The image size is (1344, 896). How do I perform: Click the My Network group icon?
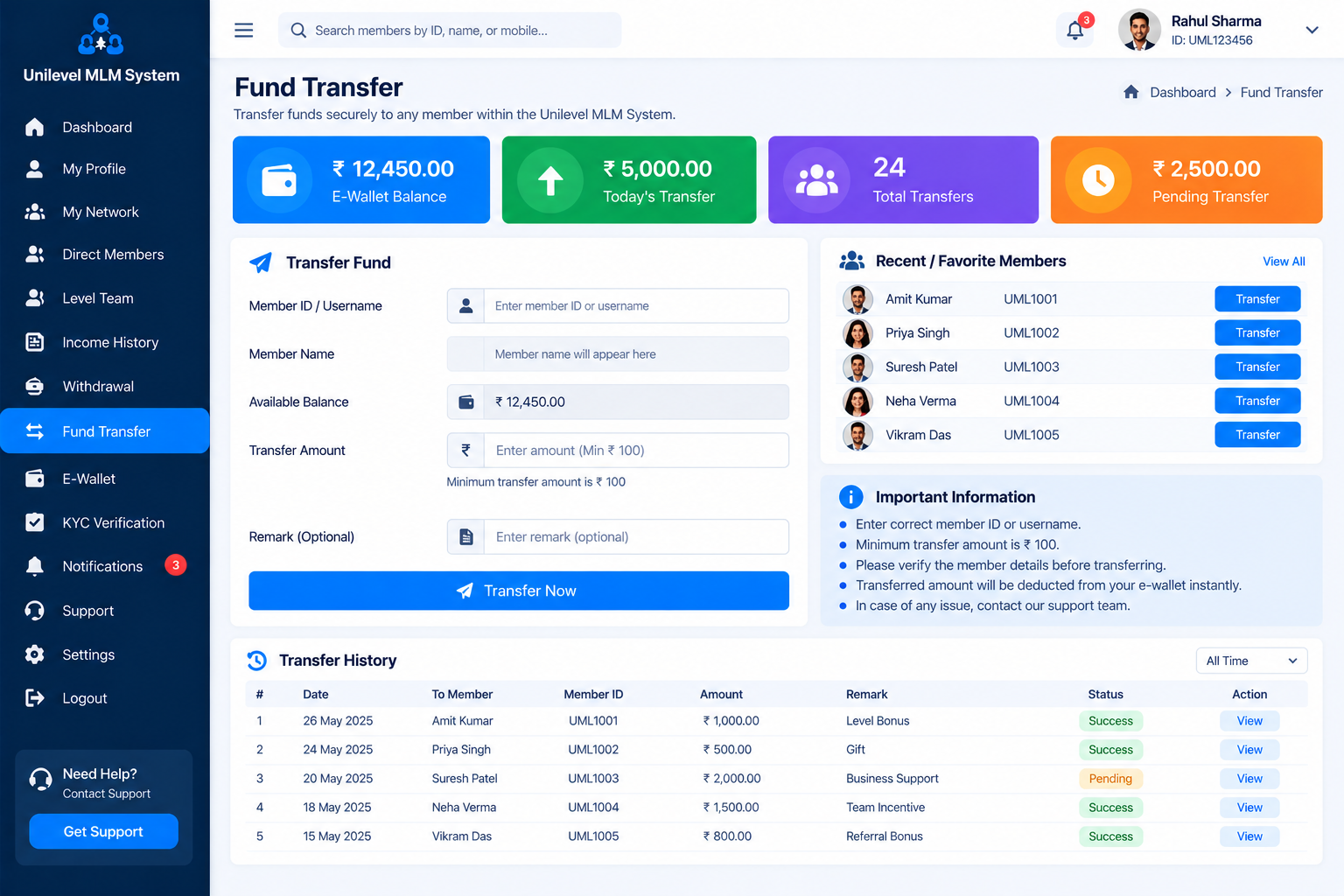tap(35, 212)
